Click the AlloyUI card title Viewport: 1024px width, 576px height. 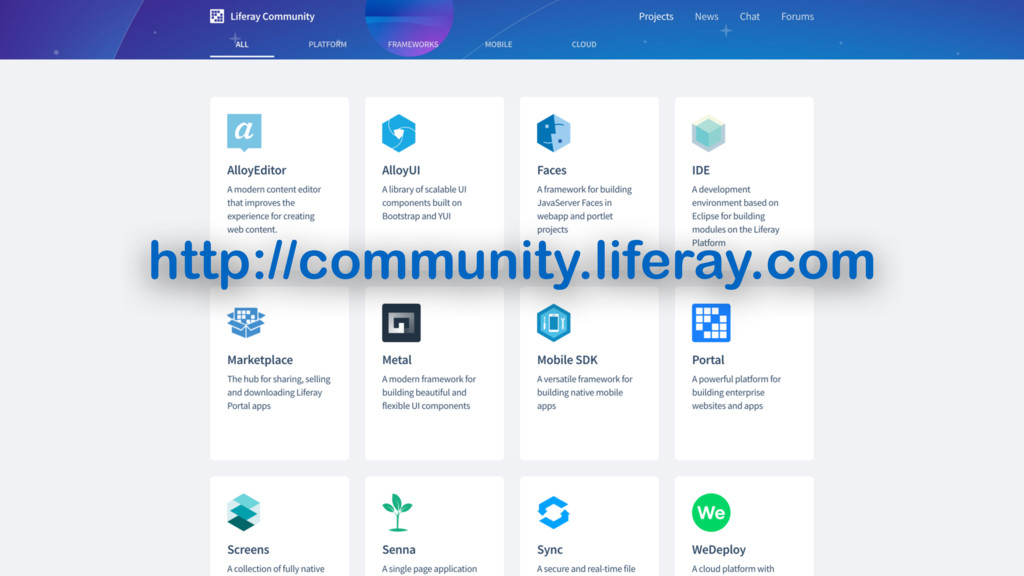pos(401,170)
